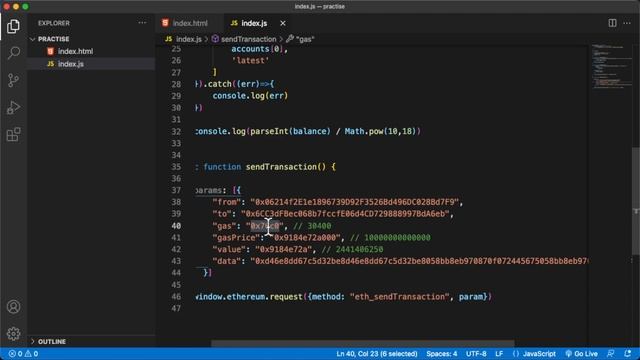Open the Manage gear icon
Image resolution: width=640 pixels, height=360 pixels.
point(13,333)
